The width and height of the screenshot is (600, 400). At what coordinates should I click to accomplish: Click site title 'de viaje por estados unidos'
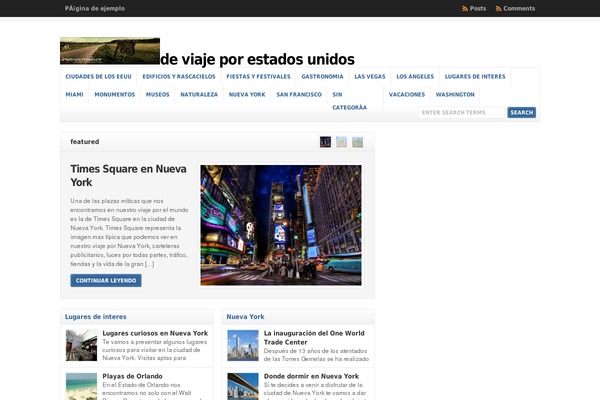click(x=258, y=59)
